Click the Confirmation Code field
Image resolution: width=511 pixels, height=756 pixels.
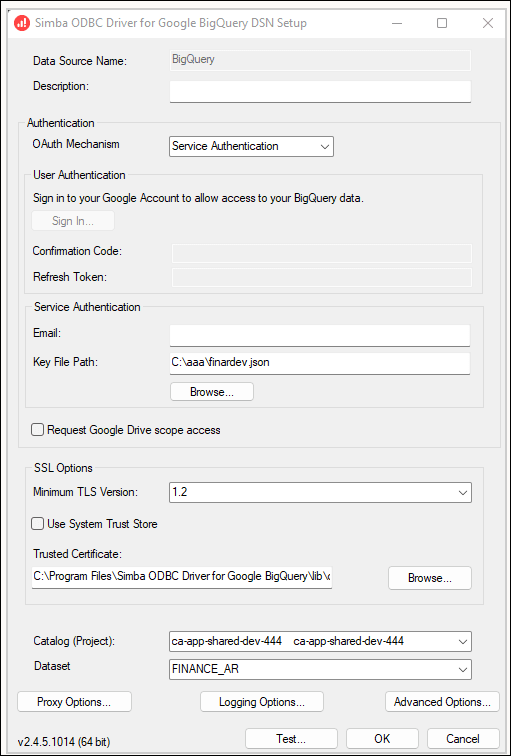pos(322,253)
